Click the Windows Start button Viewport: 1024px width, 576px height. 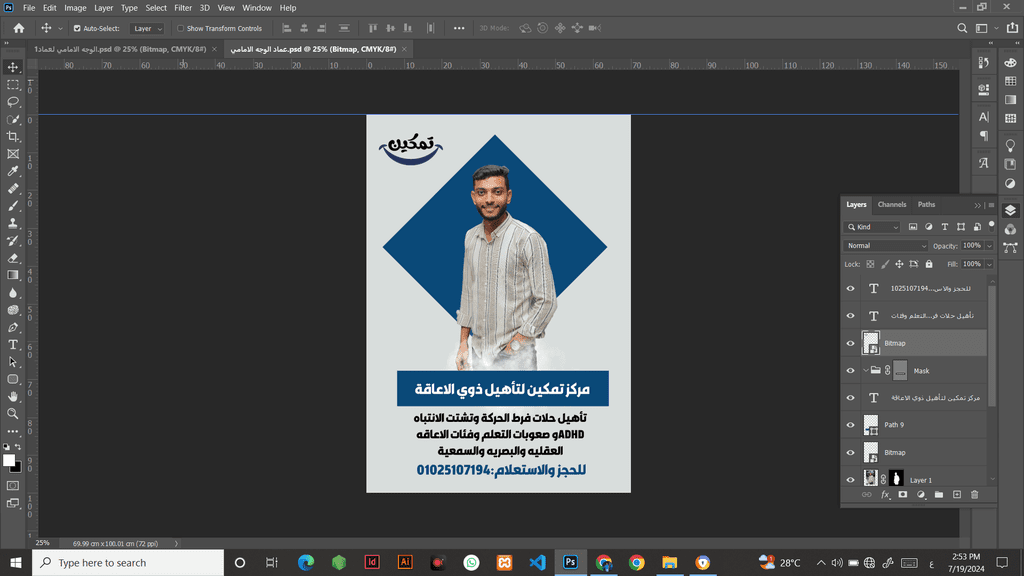click(x=16, y=562)
